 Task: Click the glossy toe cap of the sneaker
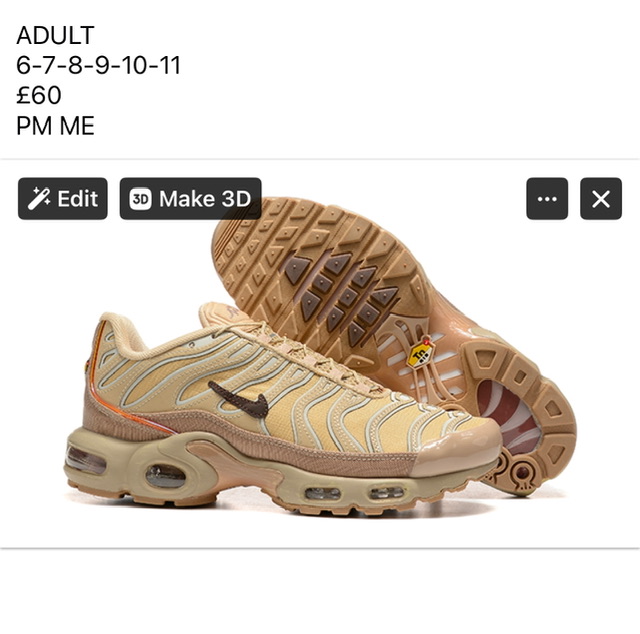click(x=457, y=447)
